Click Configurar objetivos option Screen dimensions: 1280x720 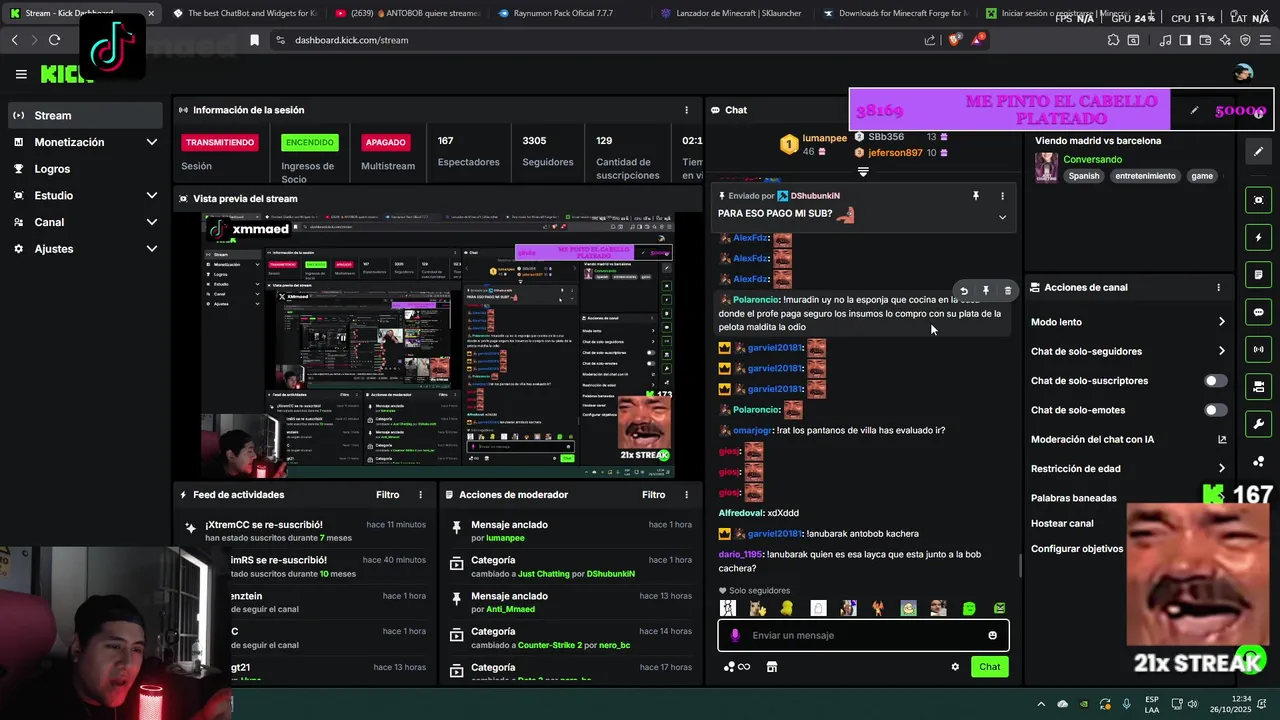coord(1077,549)
